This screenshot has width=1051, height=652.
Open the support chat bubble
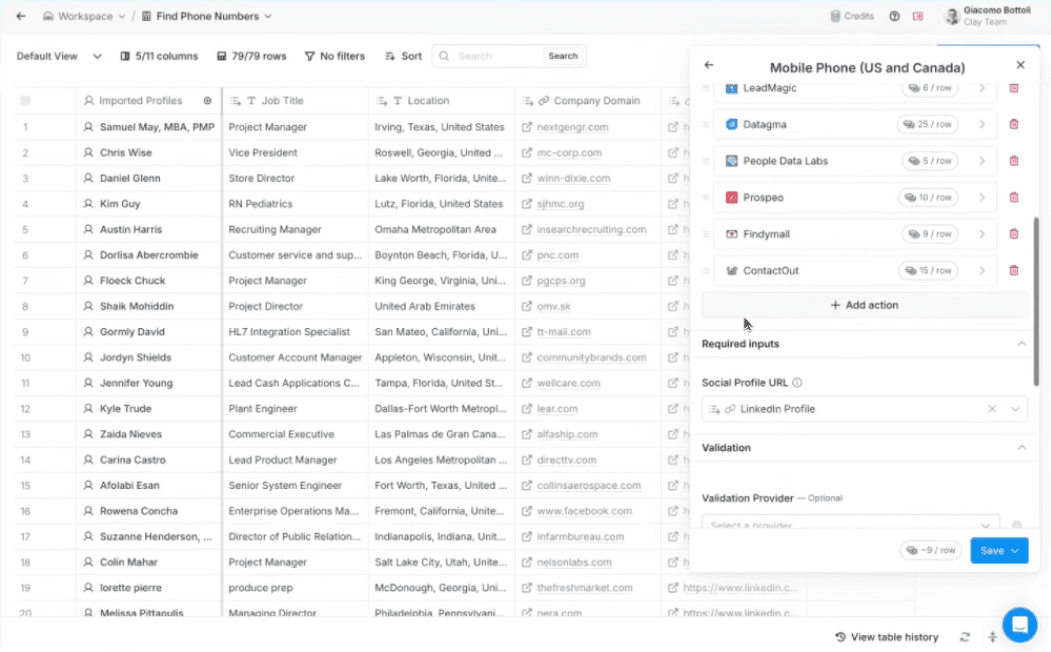(1020, 624)
